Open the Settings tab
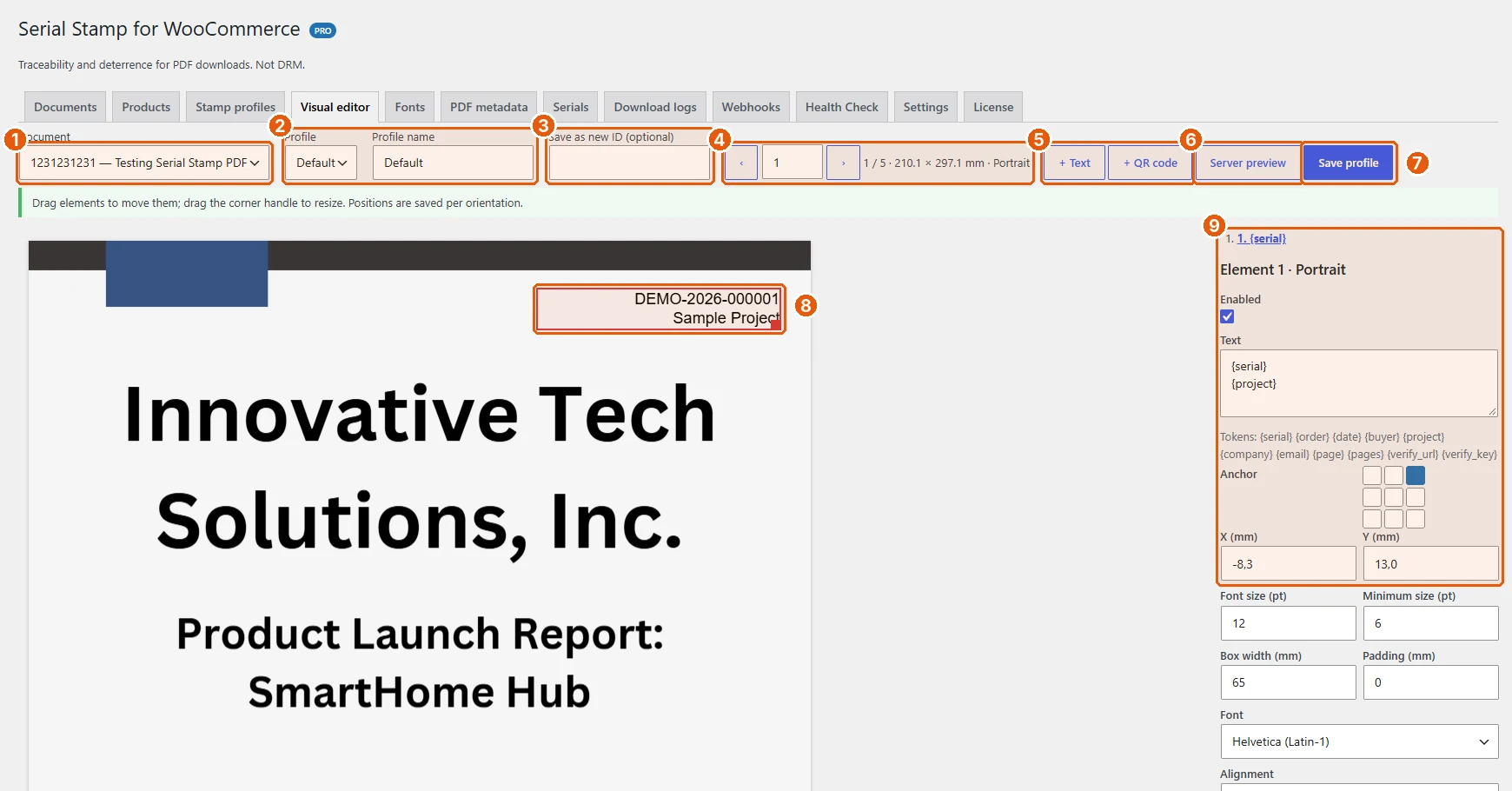Viewport: 1512px width, 791px height. (925, 107)
